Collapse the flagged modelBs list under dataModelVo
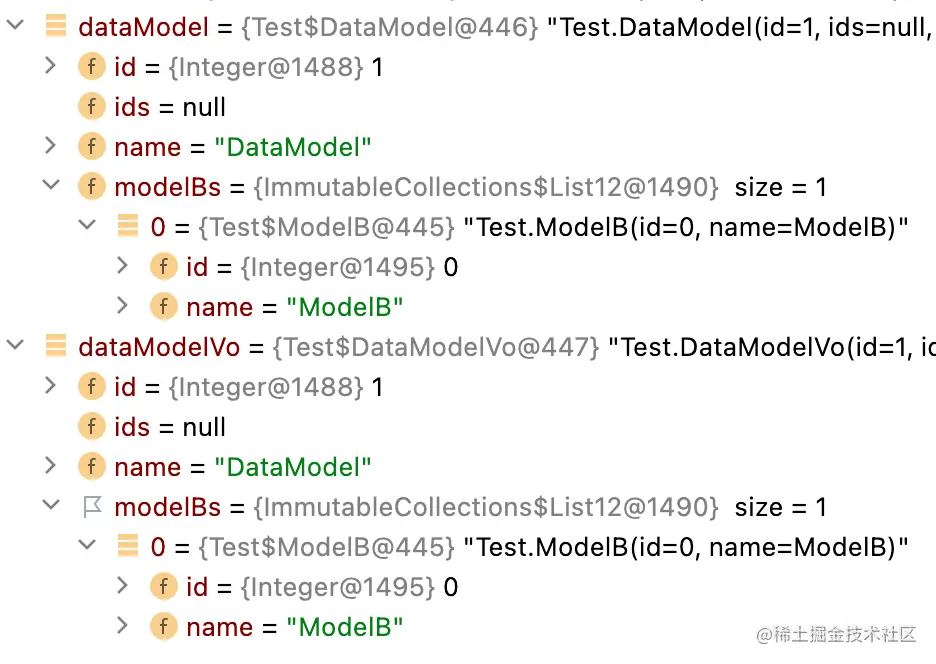 (x=51, y=507)
